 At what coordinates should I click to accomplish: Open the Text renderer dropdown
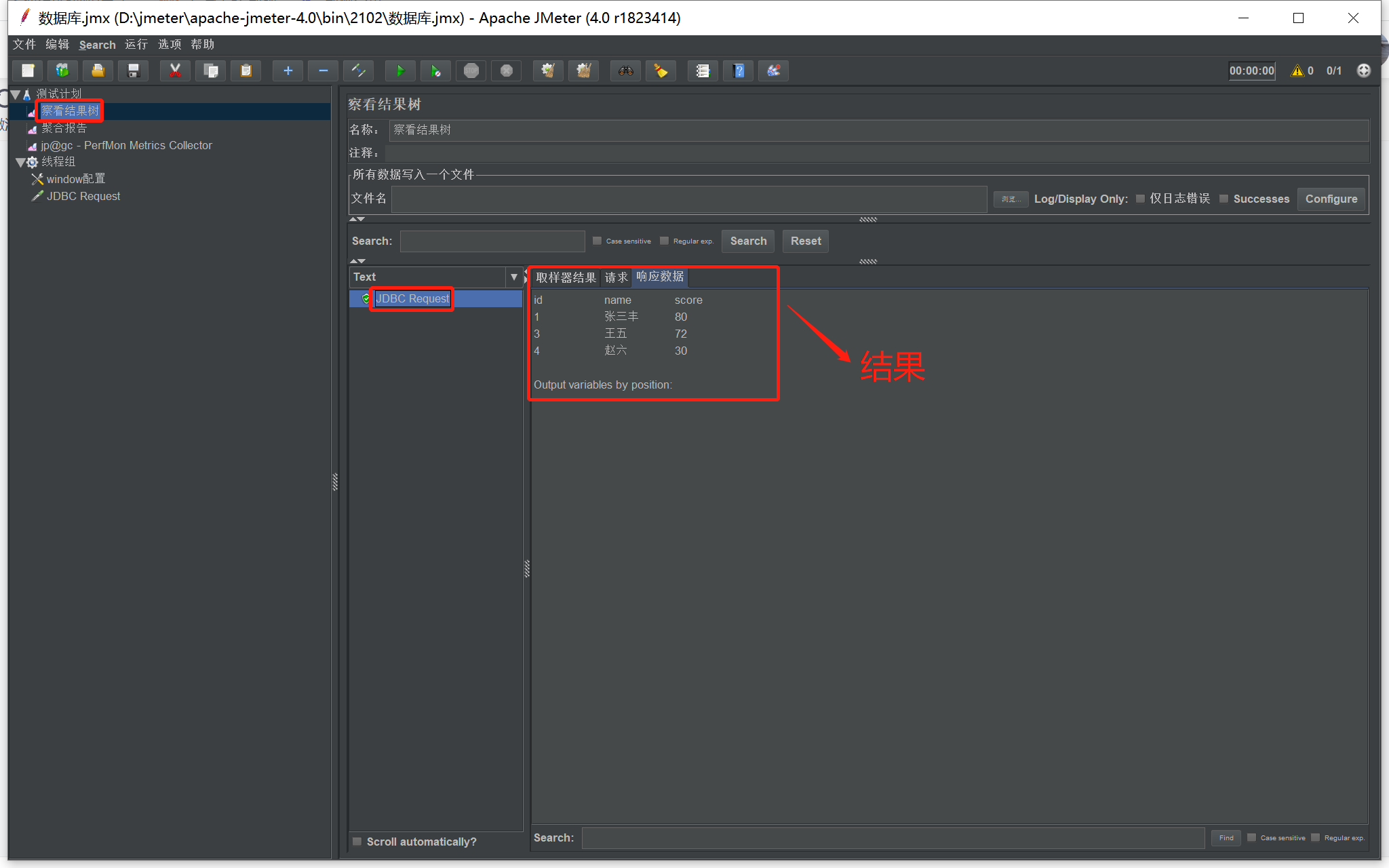513,277
